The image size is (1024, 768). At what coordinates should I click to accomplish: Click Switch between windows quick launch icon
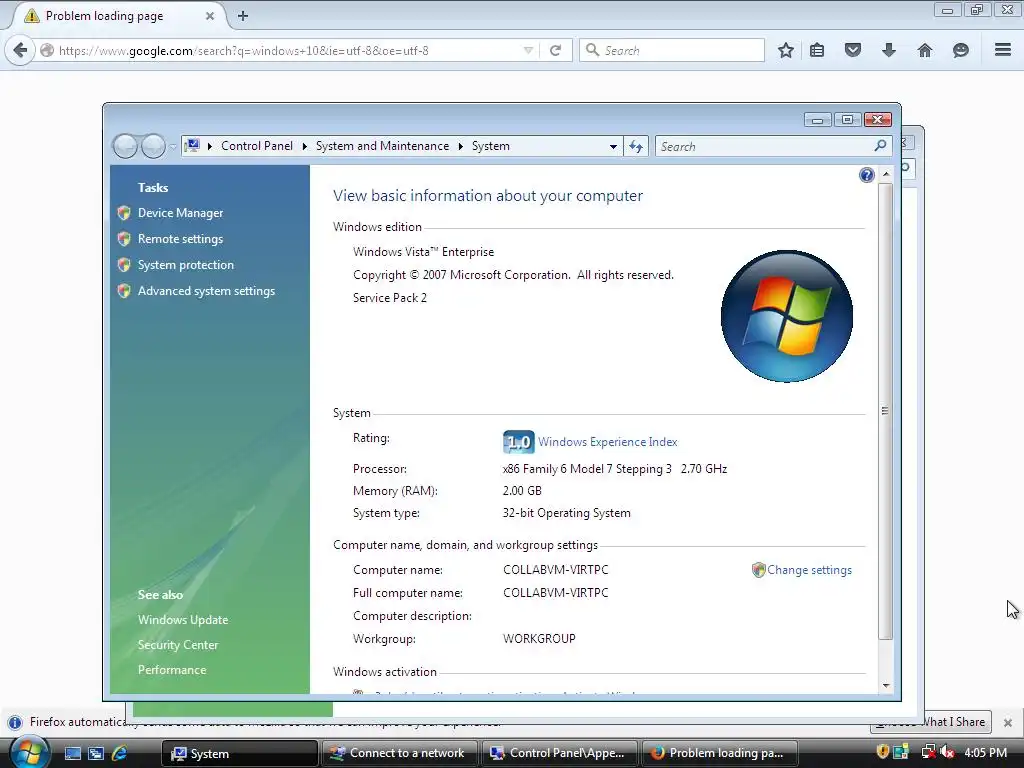click(96, 754)
